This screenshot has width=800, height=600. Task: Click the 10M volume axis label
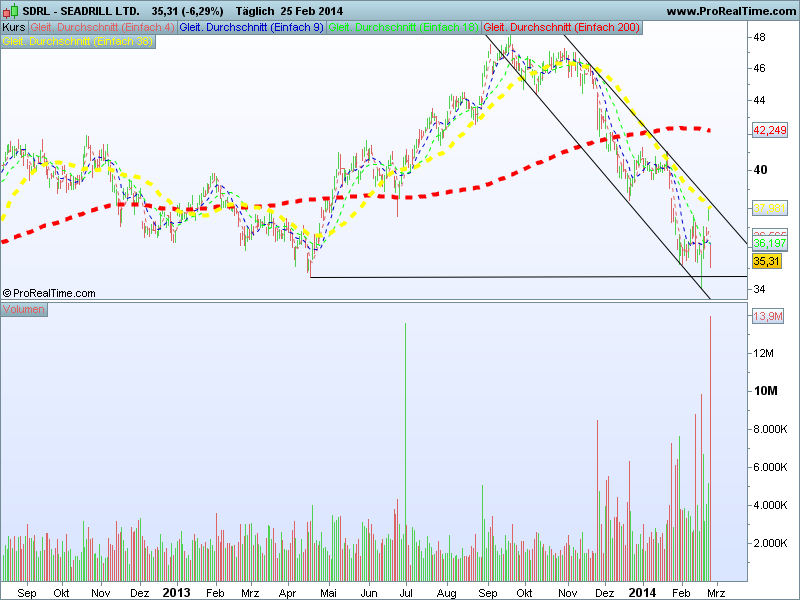pyautogui.click(x=766, y=391)
